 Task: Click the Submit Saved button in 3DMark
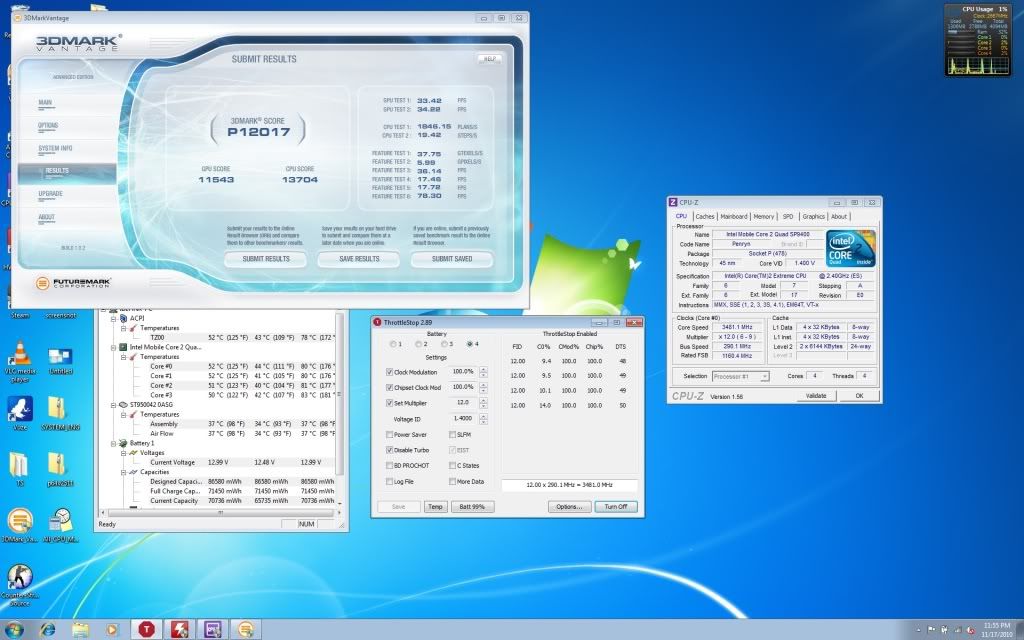click(x=452, y=259)
